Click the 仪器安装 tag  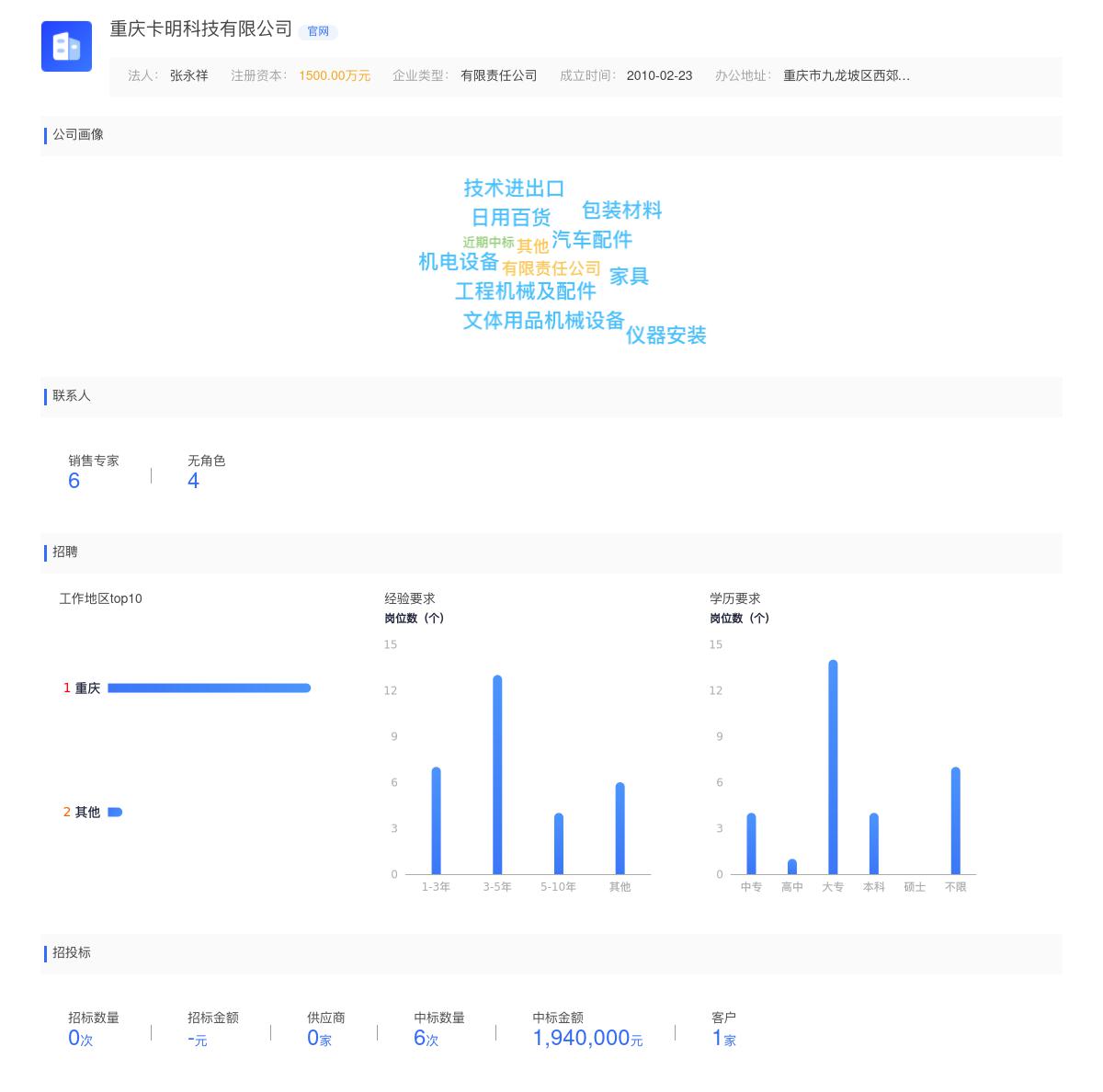tap(666, 336)
